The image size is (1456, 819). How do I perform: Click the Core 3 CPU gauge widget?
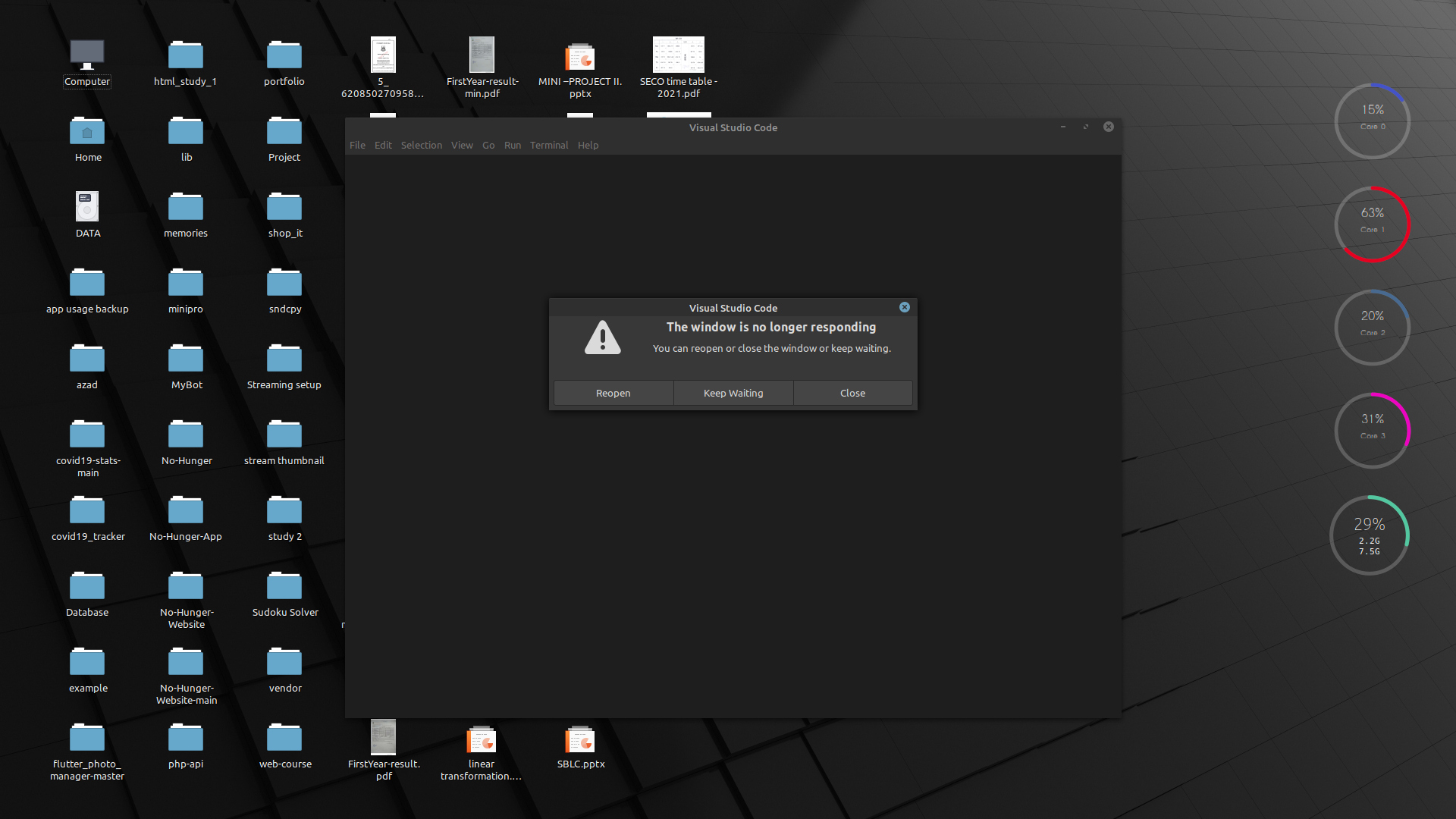coord(1372,430)
